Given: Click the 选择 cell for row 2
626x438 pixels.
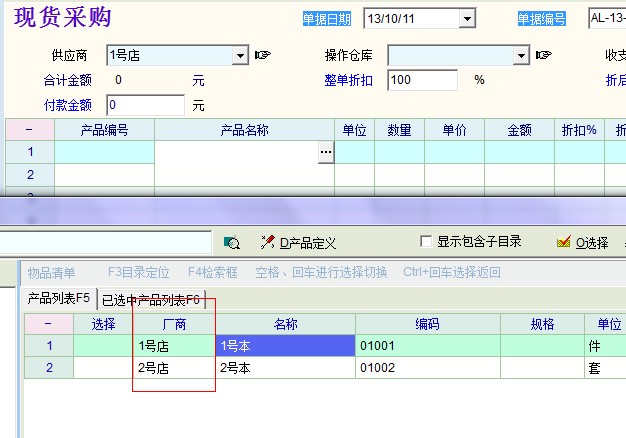Looking at the screenshot, I should tap(103, 368).
